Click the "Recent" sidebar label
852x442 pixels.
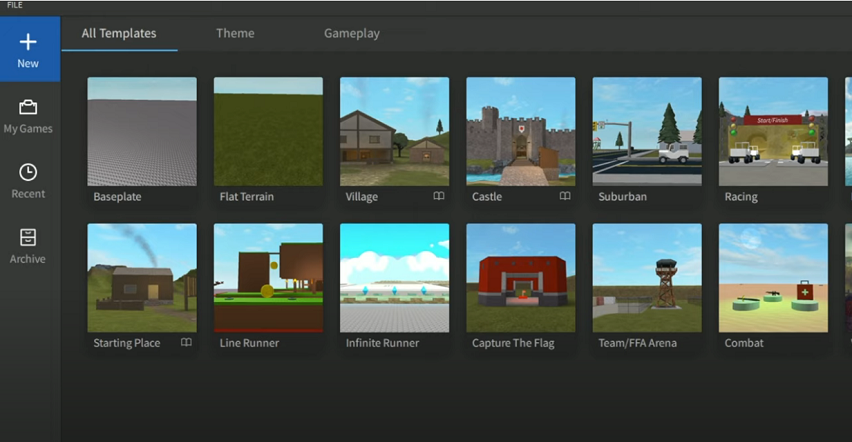coord(28,194)
